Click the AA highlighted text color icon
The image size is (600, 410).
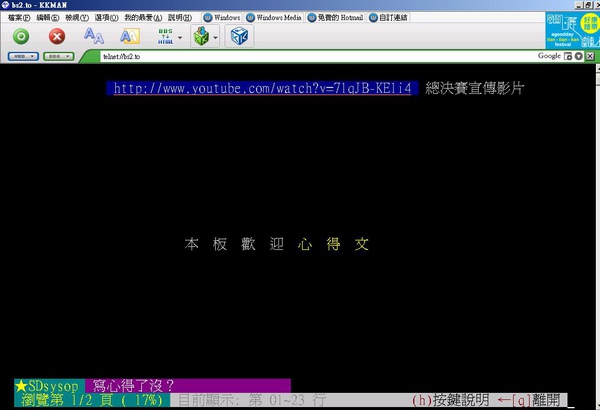130,36
